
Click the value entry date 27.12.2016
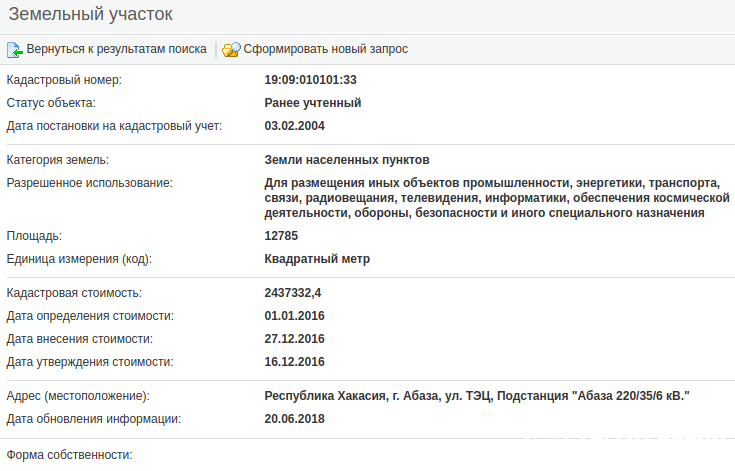(x=294, y=339)
